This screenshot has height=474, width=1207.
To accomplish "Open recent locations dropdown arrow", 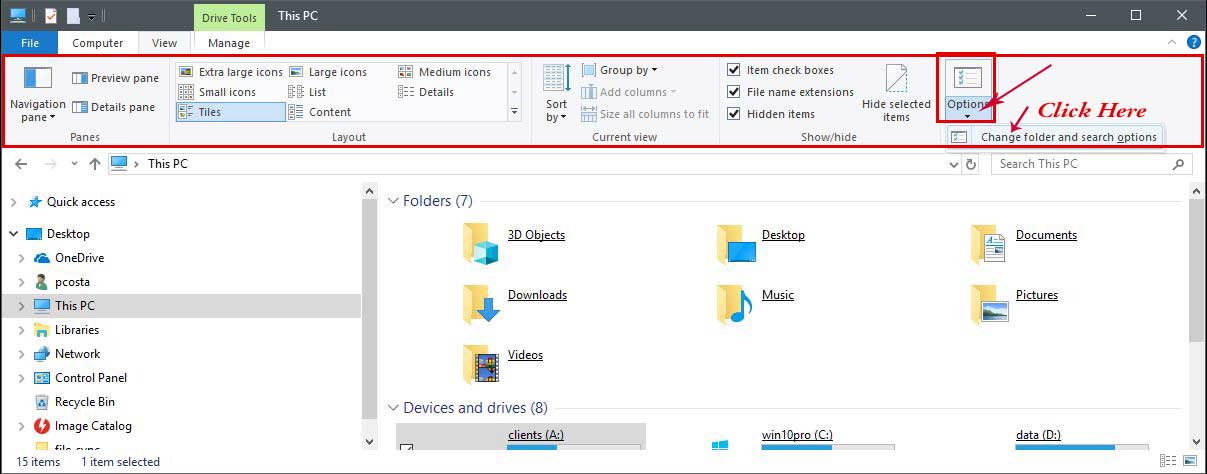I will 75,164.
